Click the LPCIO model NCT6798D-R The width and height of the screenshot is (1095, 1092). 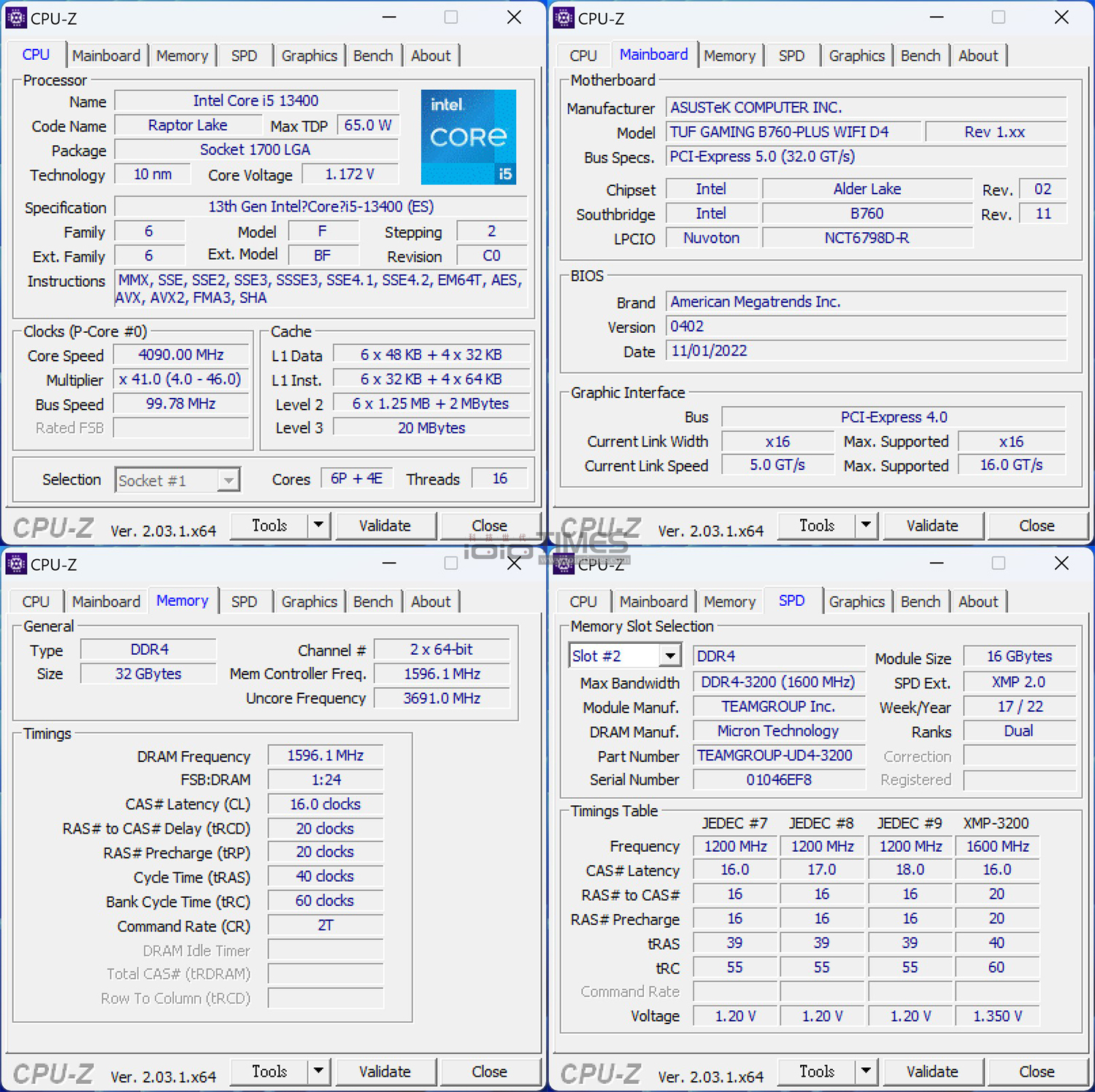point(867,238)
